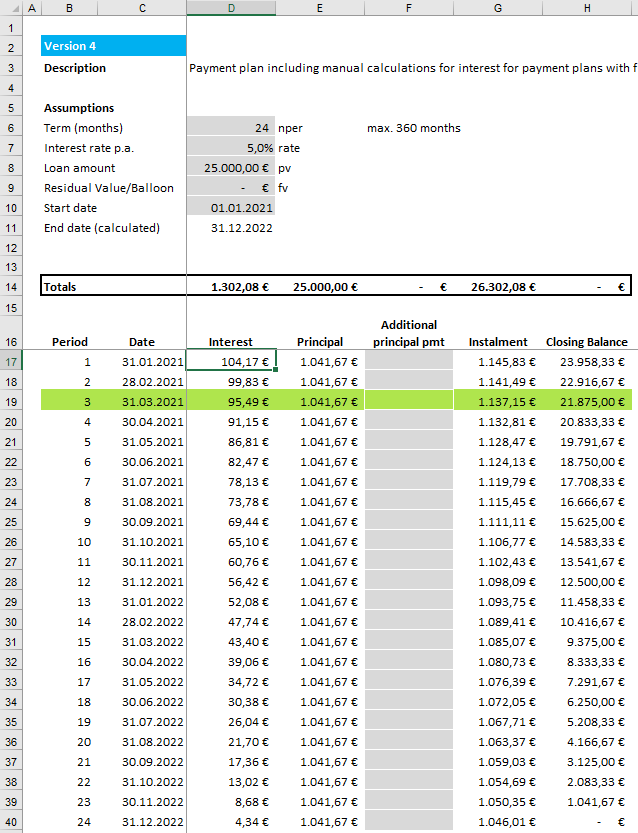Select the first period interest cell 104,17 €

click(231, 361)
